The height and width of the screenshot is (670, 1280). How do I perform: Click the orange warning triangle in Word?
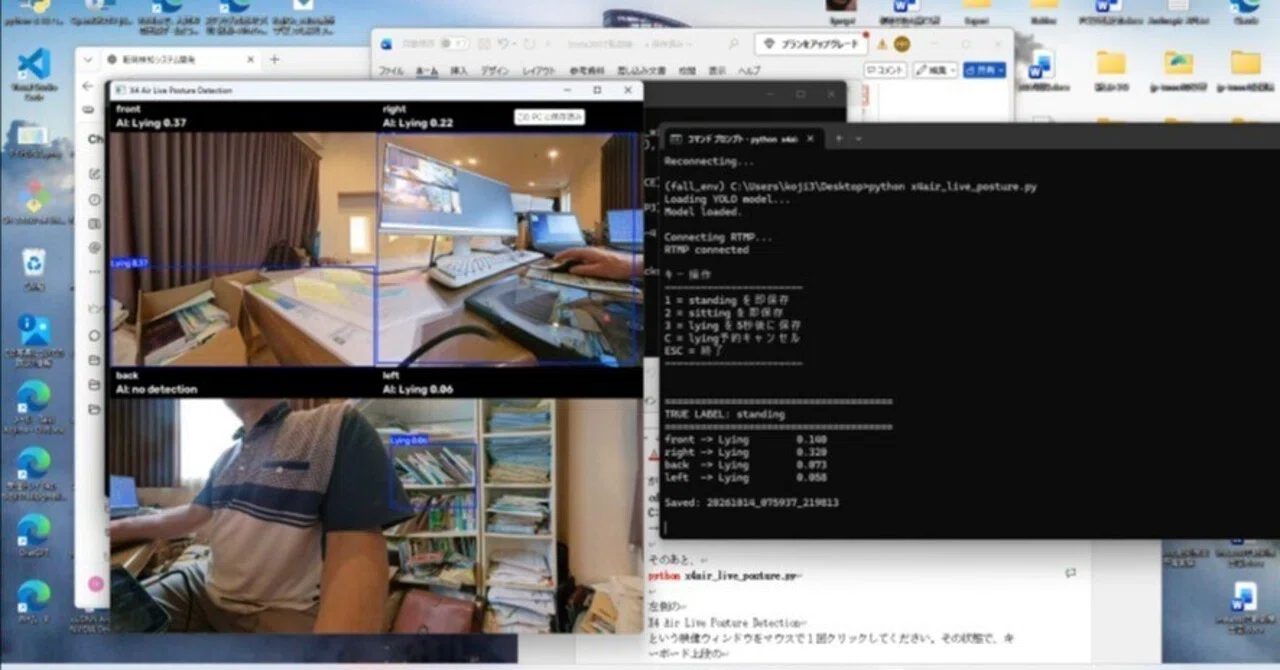coord(882,44)
